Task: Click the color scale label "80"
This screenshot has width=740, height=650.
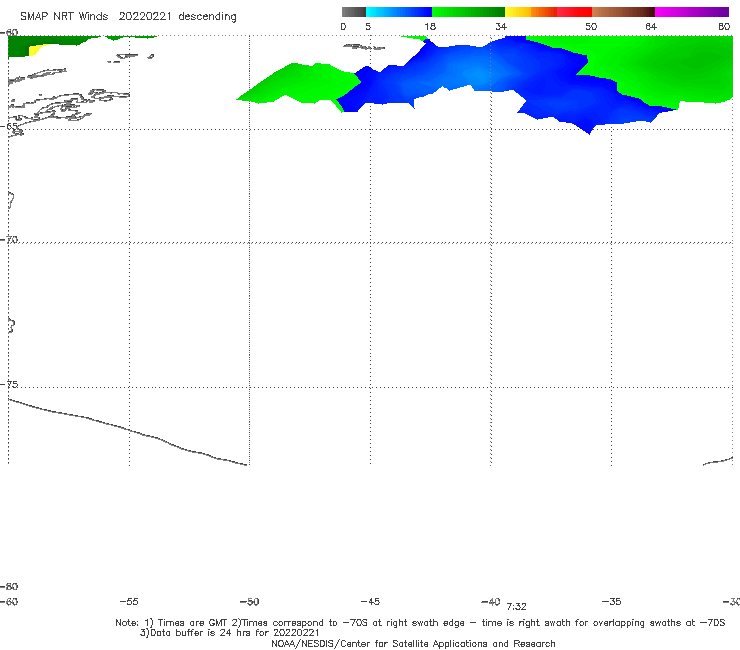Action: point(724,27)
